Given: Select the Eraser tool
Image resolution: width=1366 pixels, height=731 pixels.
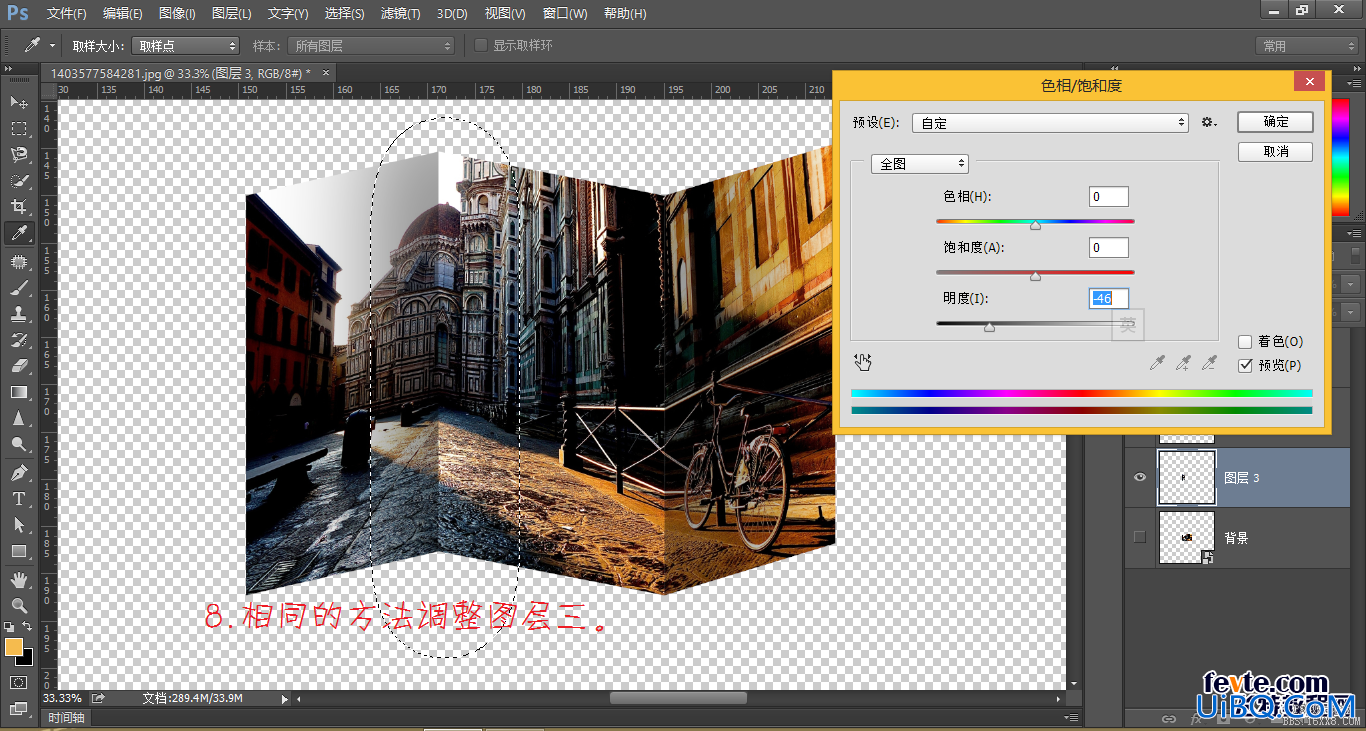Looking at the screenshot, I should click(18, 365).
